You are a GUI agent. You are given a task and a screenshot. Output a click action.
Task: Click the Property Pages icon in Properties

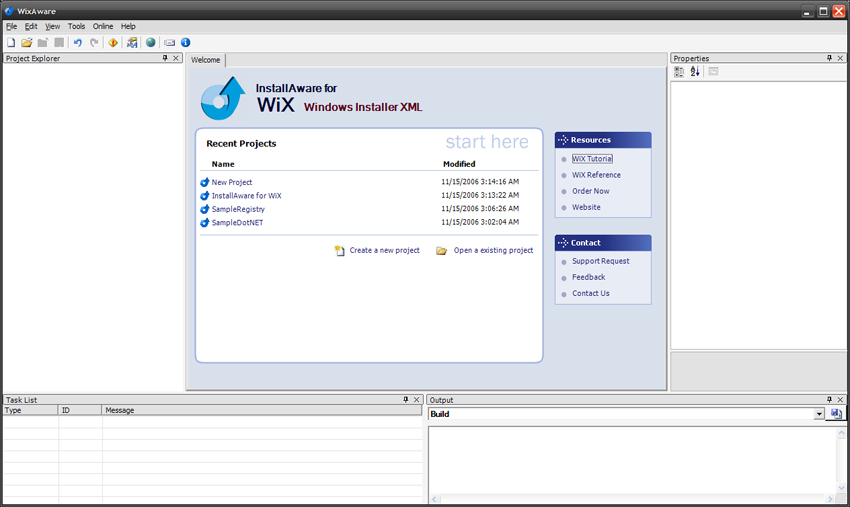point(713,72)
